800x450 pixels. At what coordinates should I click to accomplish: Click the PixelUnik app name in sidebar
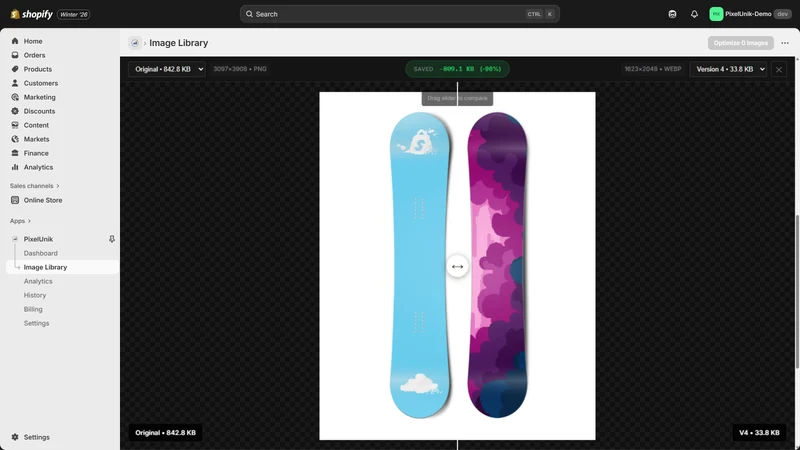pos(38,239)
